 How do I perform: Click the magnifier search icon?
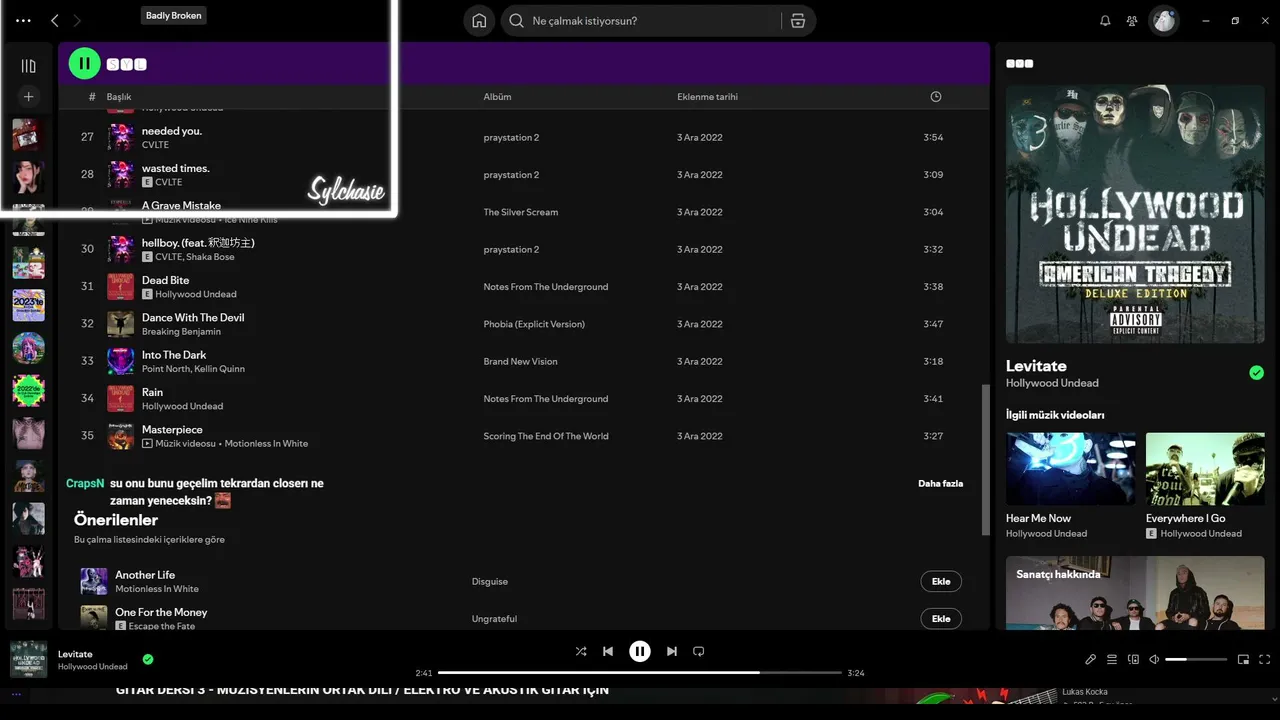click(517, 21)
